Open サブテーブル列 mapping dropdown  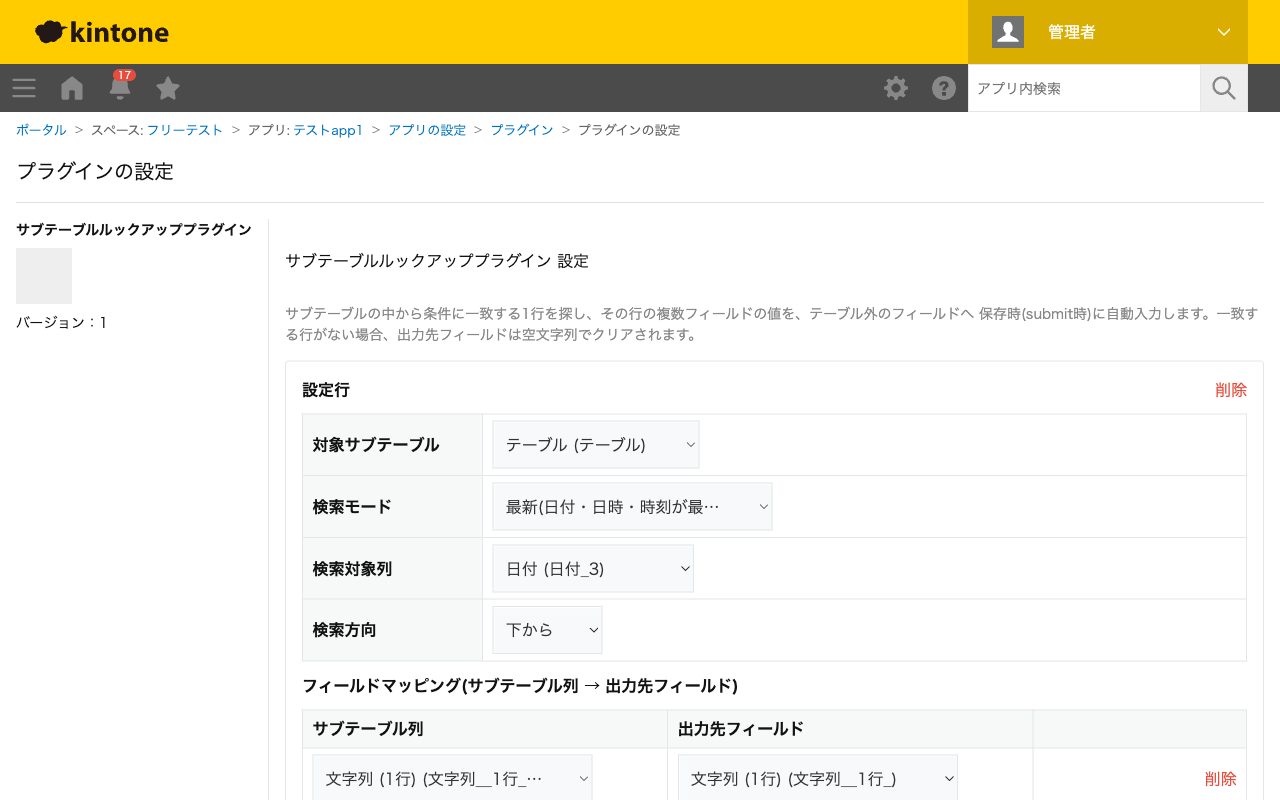point(452,778)
